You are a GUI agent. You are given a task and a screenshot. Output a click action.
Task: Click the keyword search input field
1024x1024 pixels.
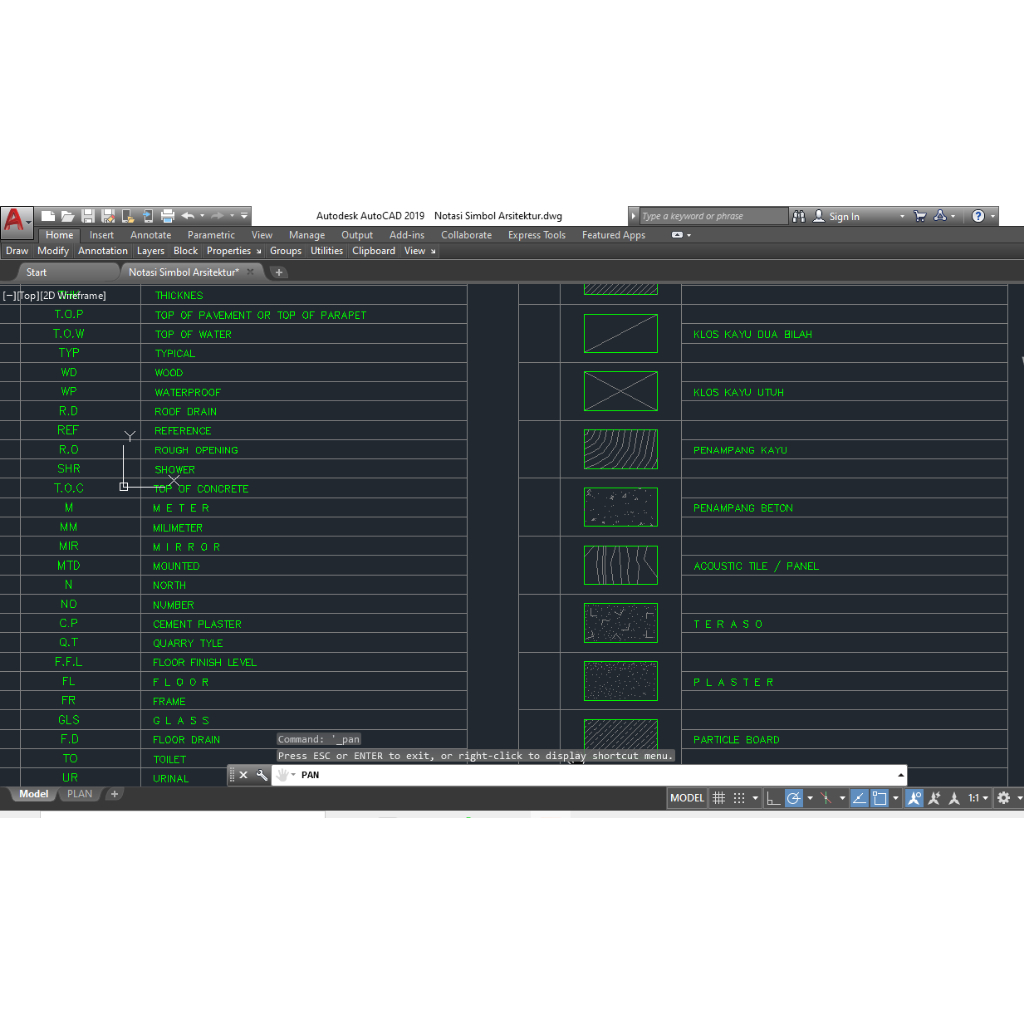pyautogui.click(x=713, y=216)
